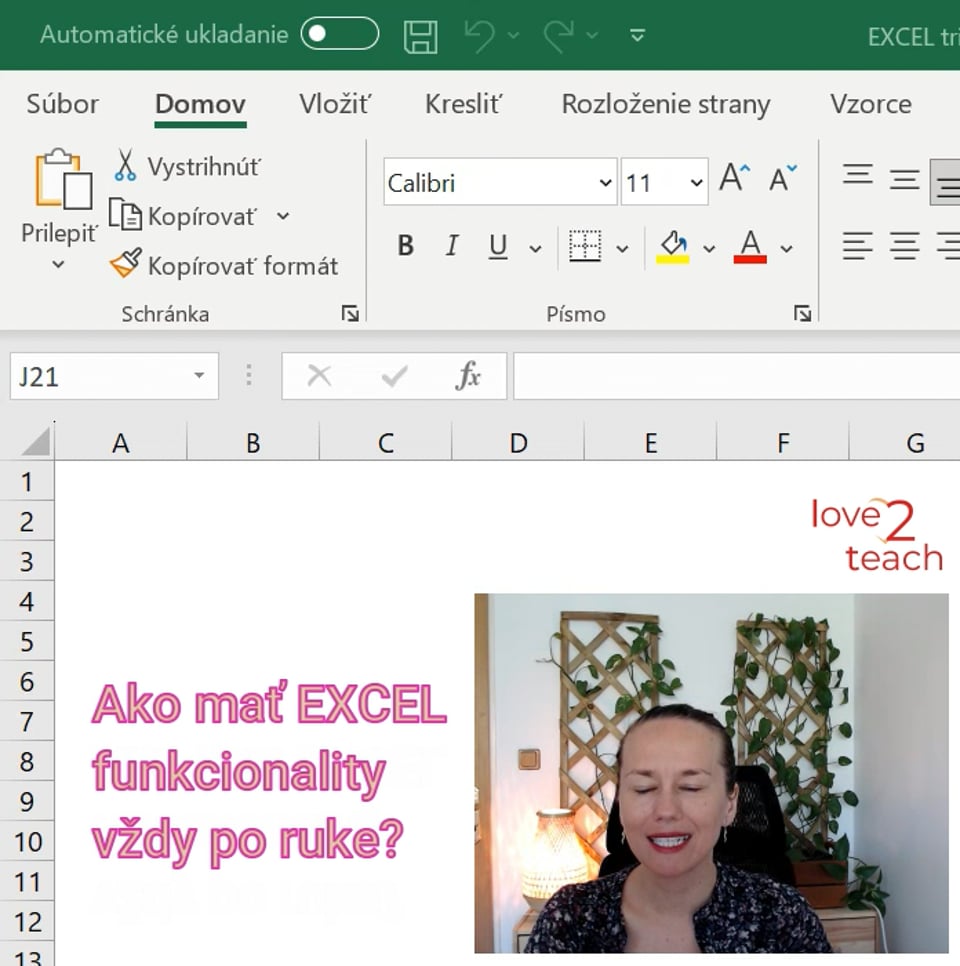Toggle the Automatické ukladanie switch
The image size is (960, 966).
(x=340, y=33)
